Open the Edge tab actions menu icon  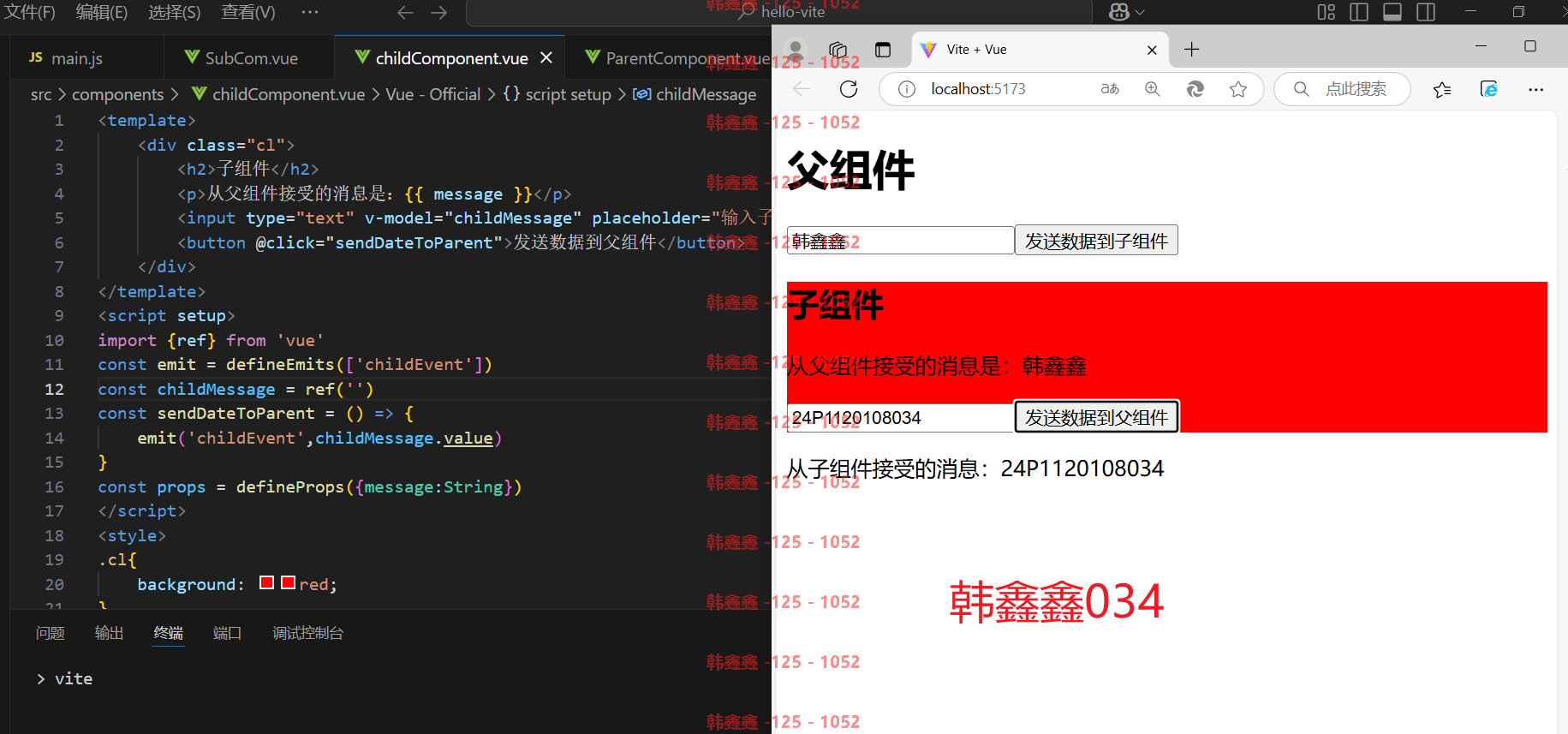[x=883, y=50]
